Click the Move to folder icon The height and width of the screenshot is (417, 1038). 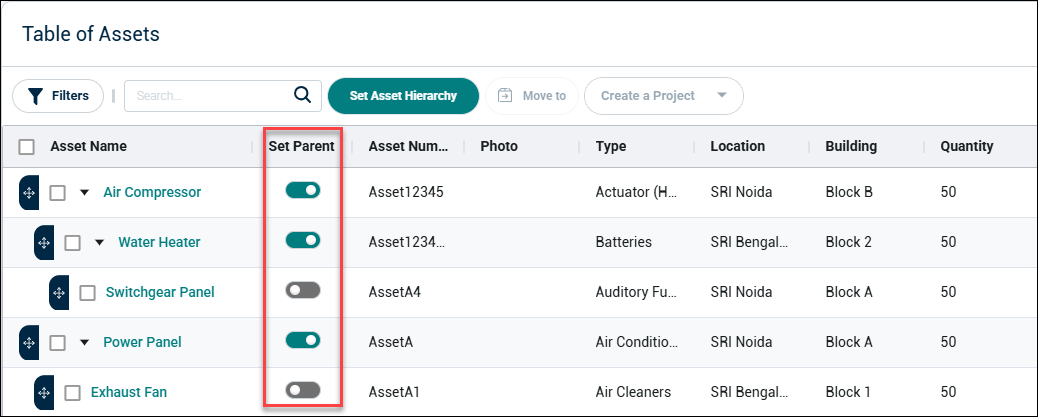[506, 96]
